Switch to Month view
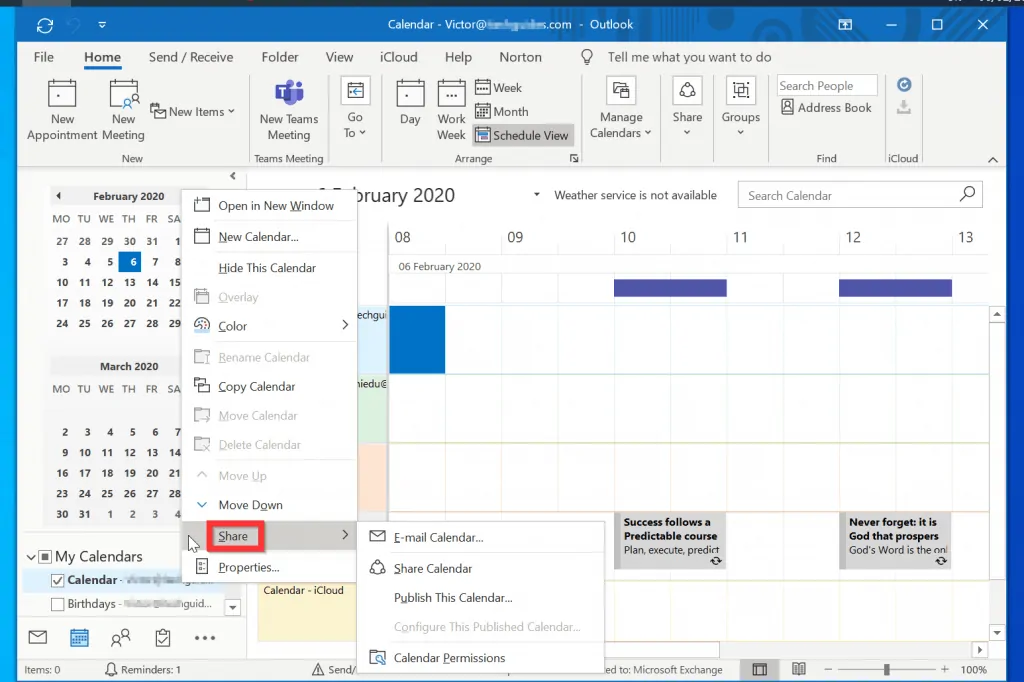This screenshot has width=1024, height=682. [502, 112]
